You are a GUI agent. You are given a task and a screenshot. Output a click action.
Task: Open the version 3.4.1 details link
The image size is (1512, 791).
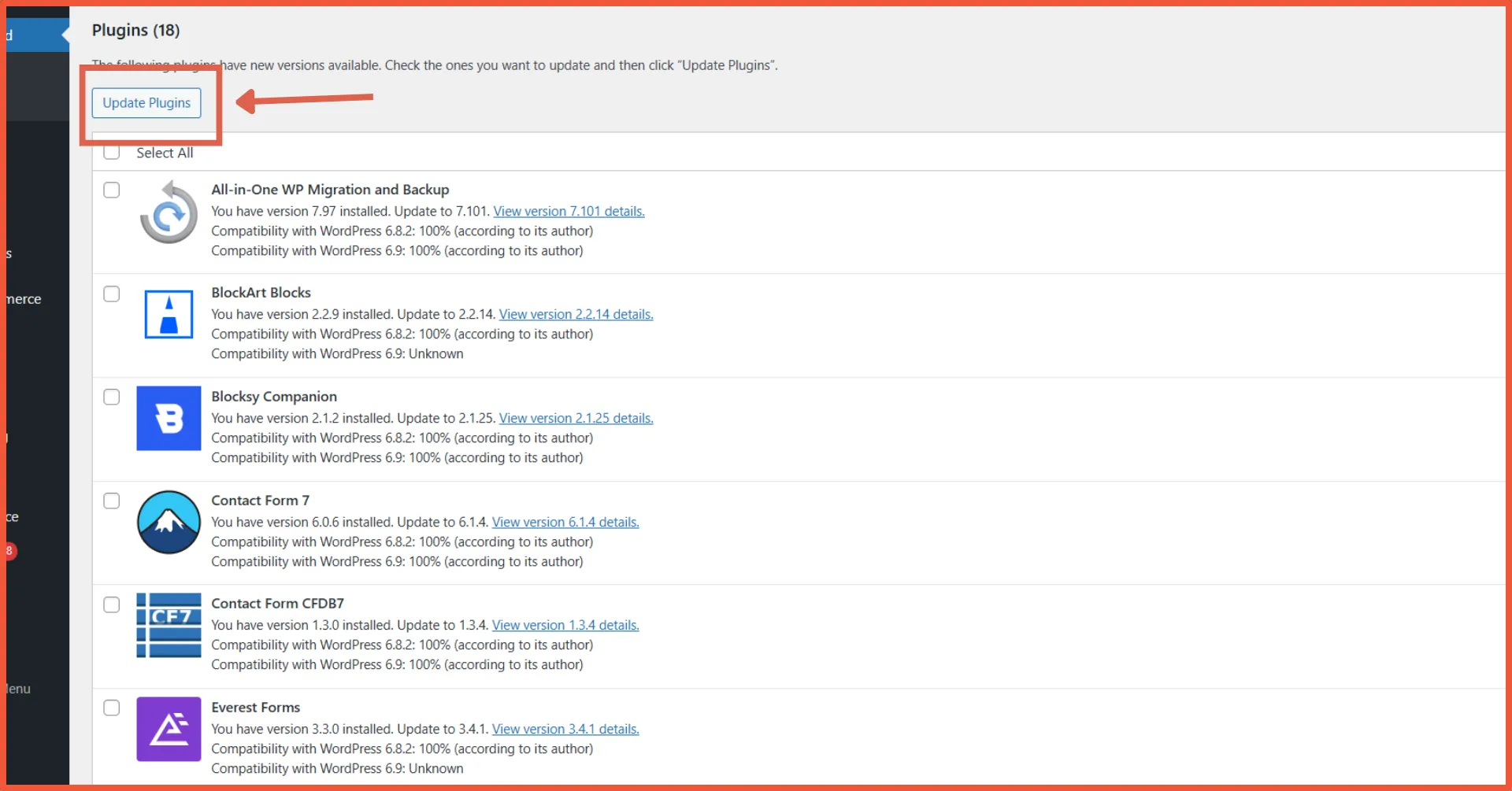[x=565, y=729]
